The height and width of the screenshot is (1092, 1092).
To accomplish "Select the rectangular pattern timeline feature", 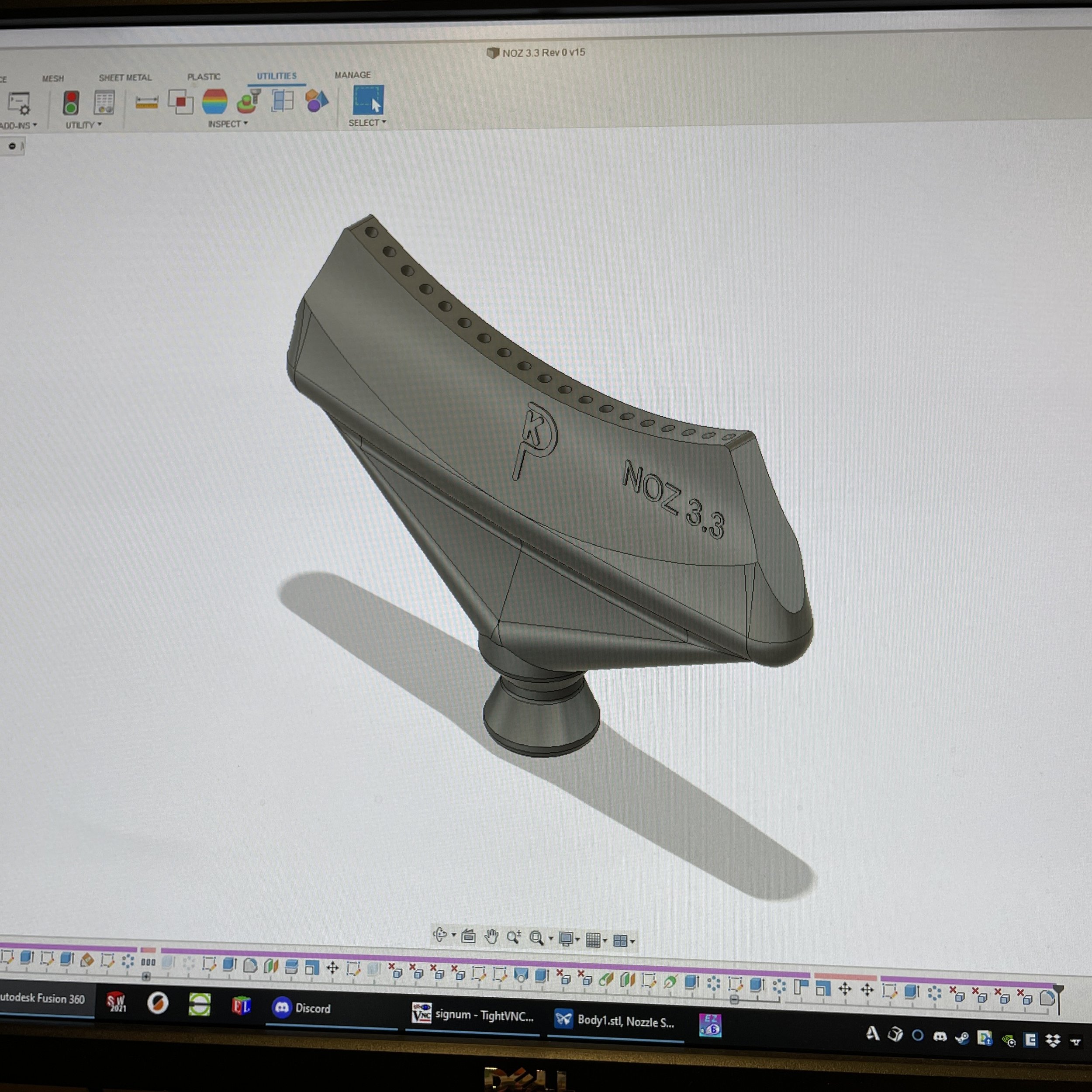I will [x=148, y=962].
